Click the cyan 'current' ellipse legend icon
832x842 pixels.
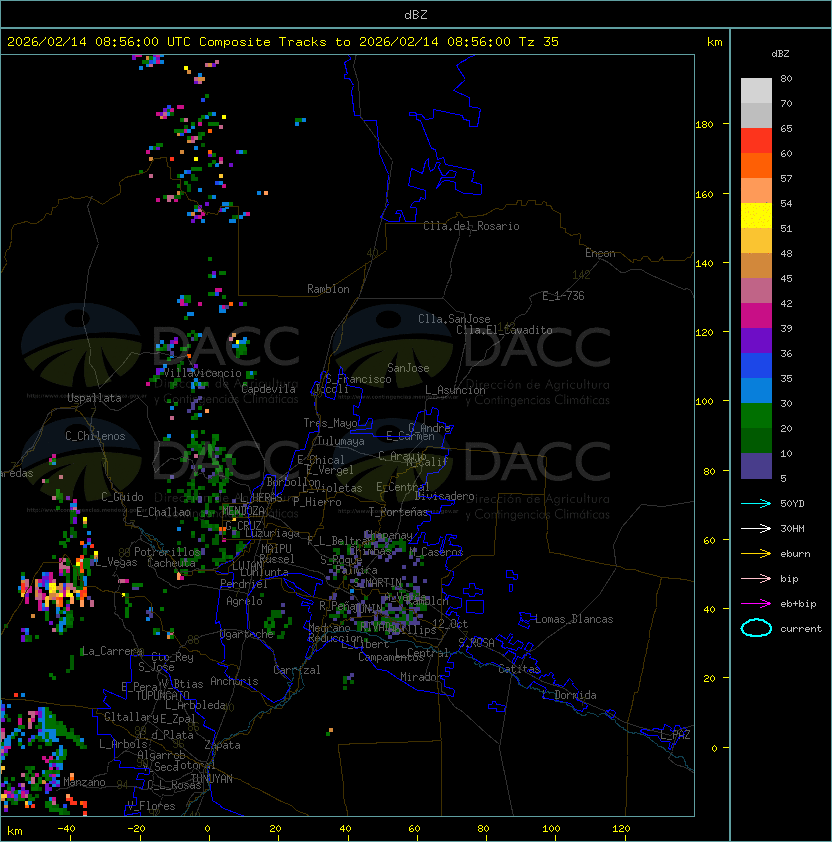coord(756,628)
